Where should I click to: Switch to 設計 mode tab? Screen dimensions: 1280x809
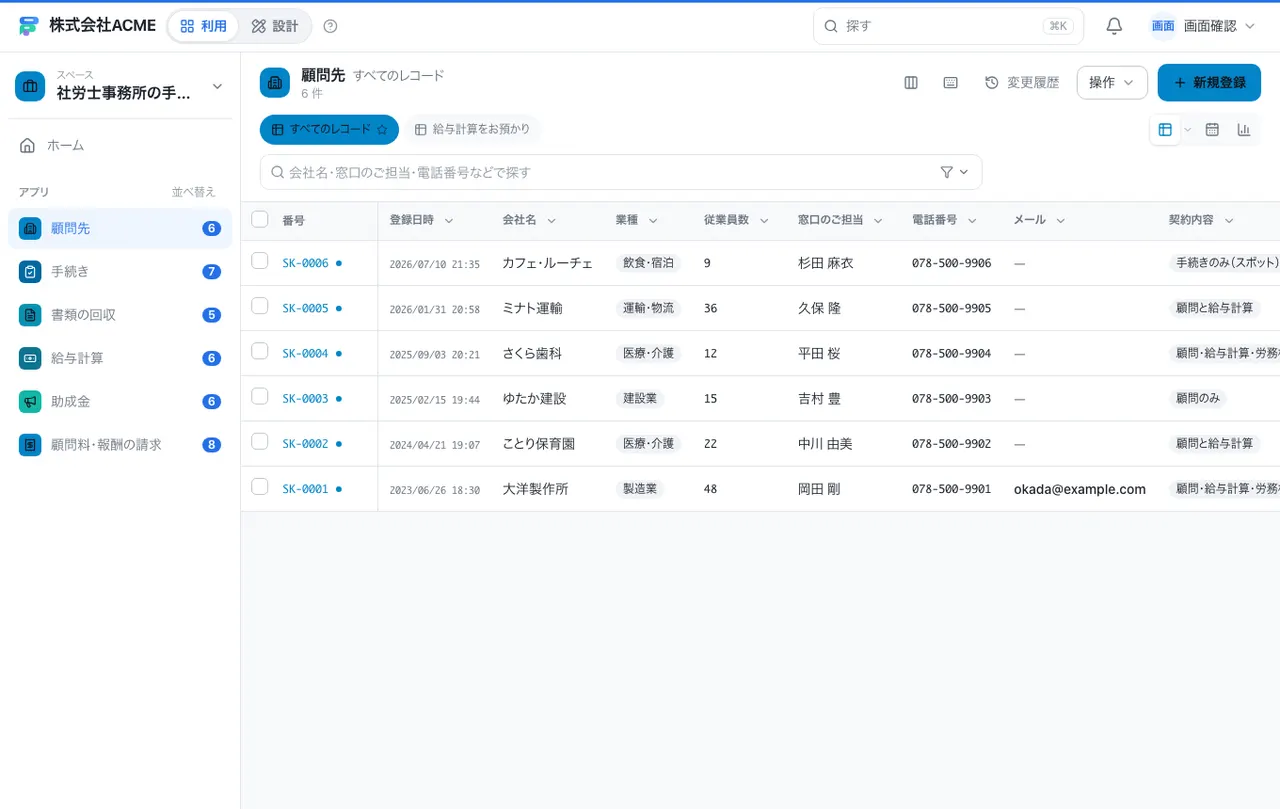click(x=275, y=26)
